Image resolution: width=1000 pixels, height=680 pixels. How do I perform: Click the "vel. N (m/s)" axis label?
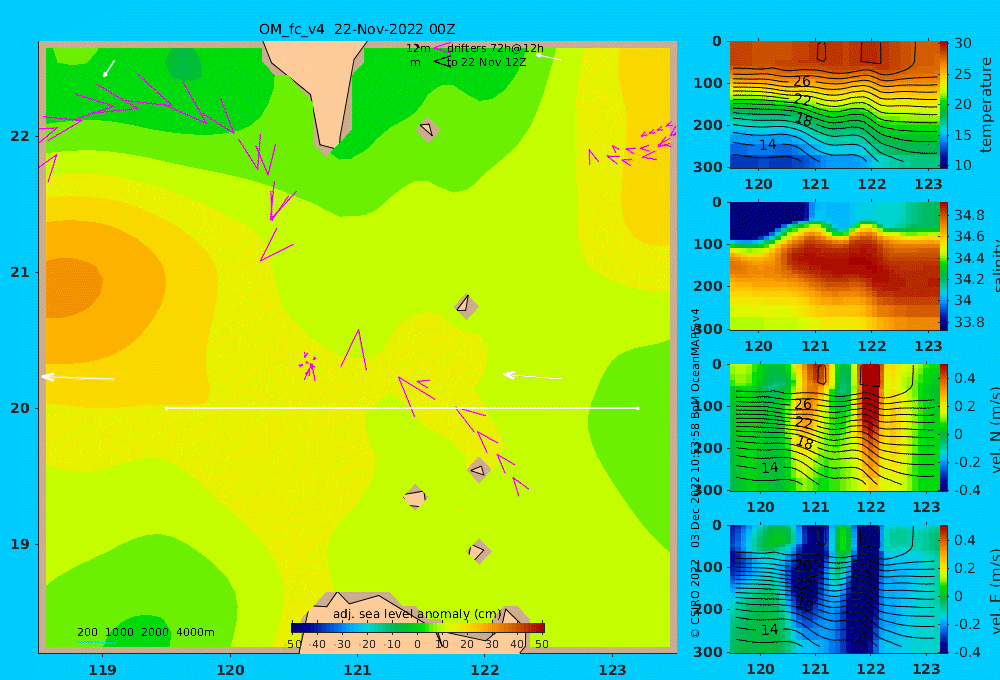[994, 429]
